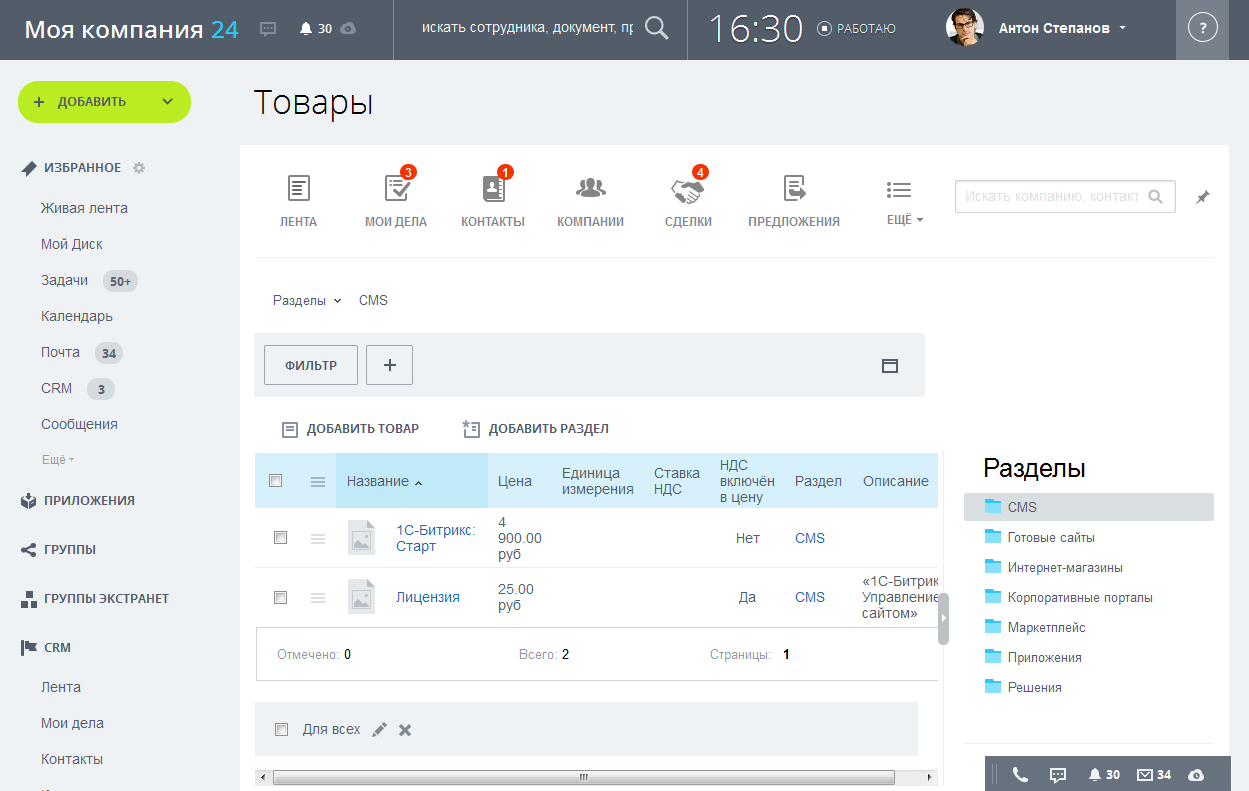
Task: Toggle the grid view window icon
Action: [890, 366]
